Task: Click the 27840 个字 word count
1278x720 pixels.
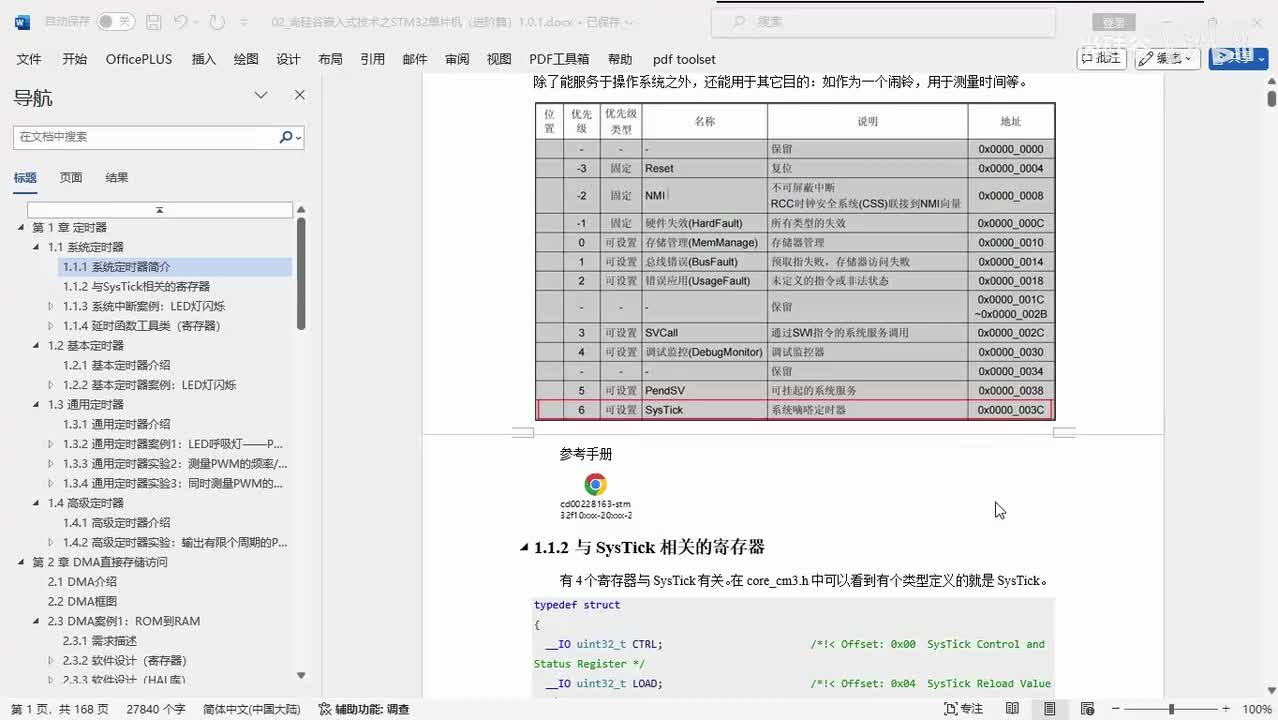Action: (x=156, y=709)
